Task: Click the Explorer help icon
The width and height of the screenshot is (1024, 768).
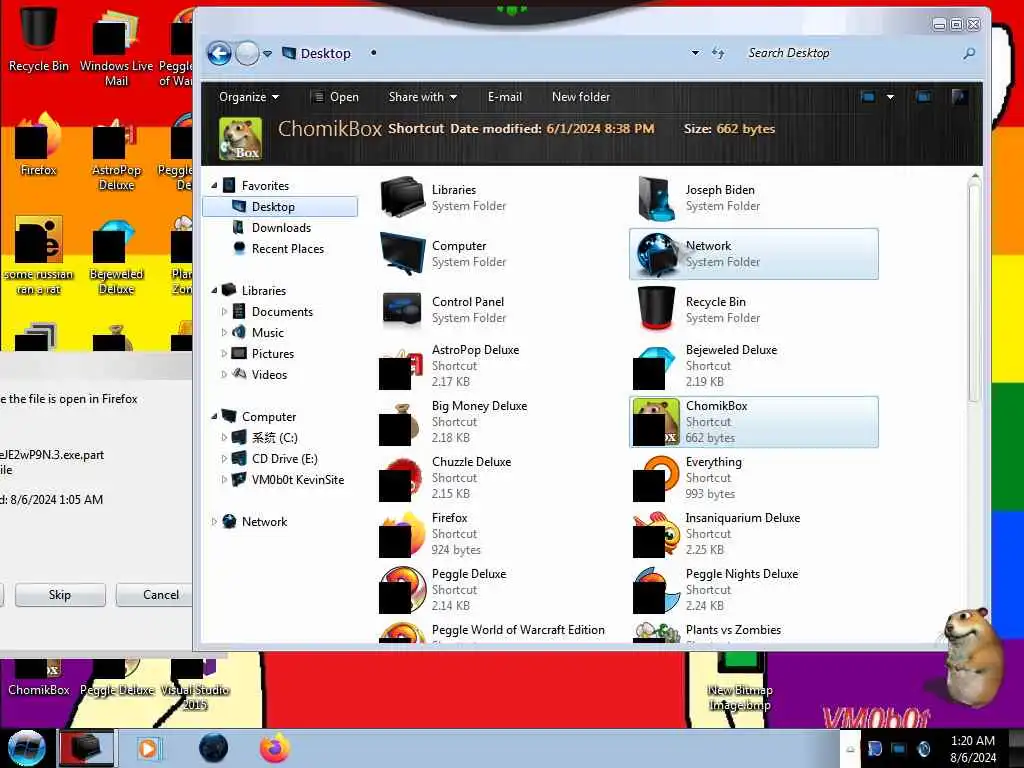Action: pos(959,97)
